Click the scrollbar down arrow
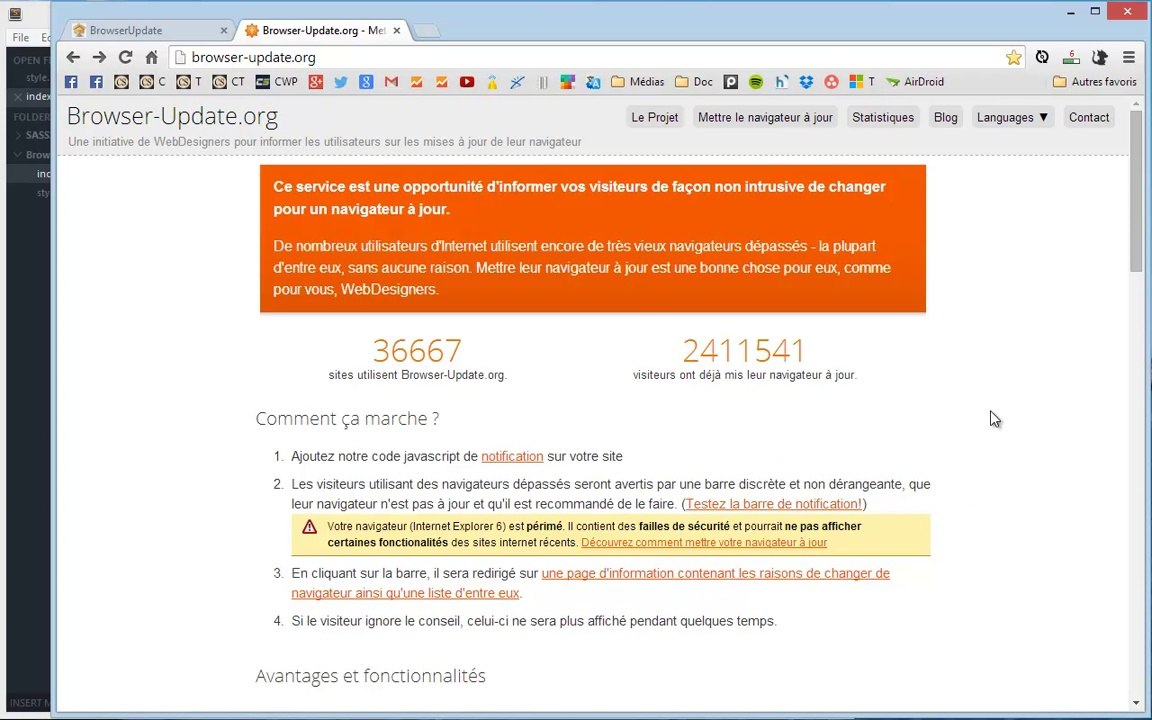Viewport: 1152px width, 720px height. click(1136, 704)
